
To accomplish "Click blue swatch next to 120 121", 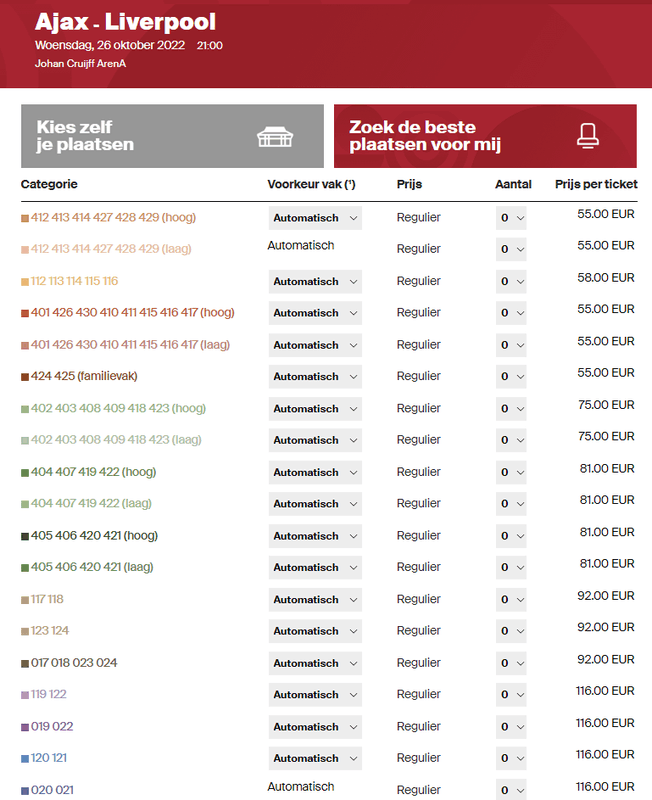I will 24,759.
